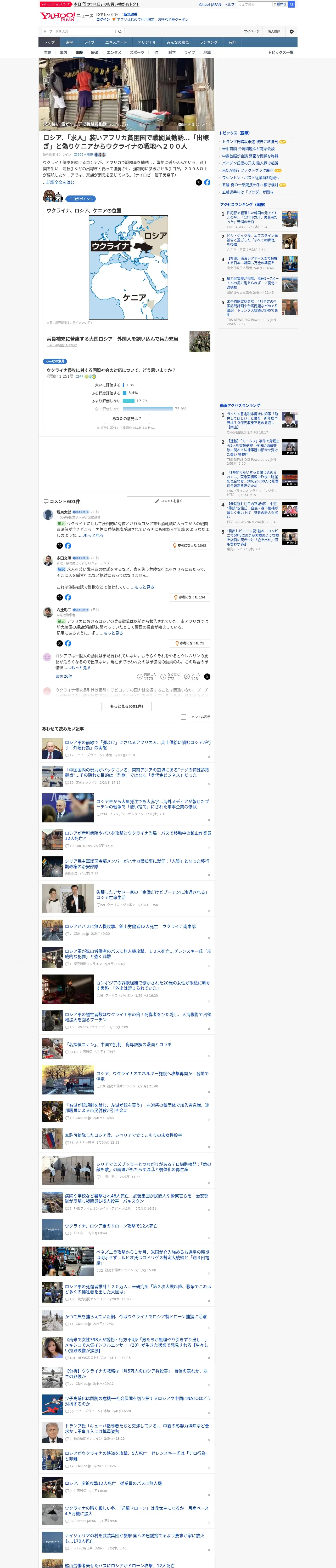Click 多田文明's profile photo
Viewport: 336px width, 1568px height.
pos(48,560)
